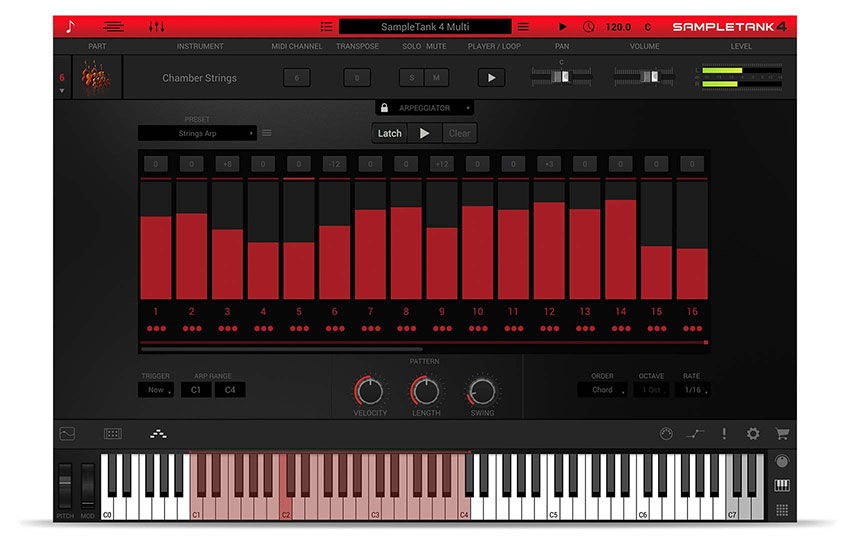Click step 9 transpose value +12
The image size is (850, 540).
[x=442, y=164]
